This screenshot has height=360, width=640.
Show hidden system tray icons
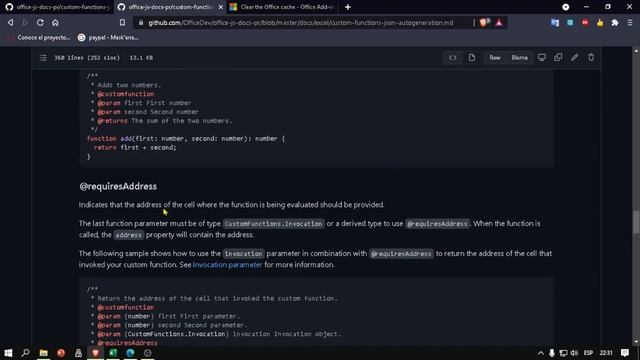(x=540, y=353)
